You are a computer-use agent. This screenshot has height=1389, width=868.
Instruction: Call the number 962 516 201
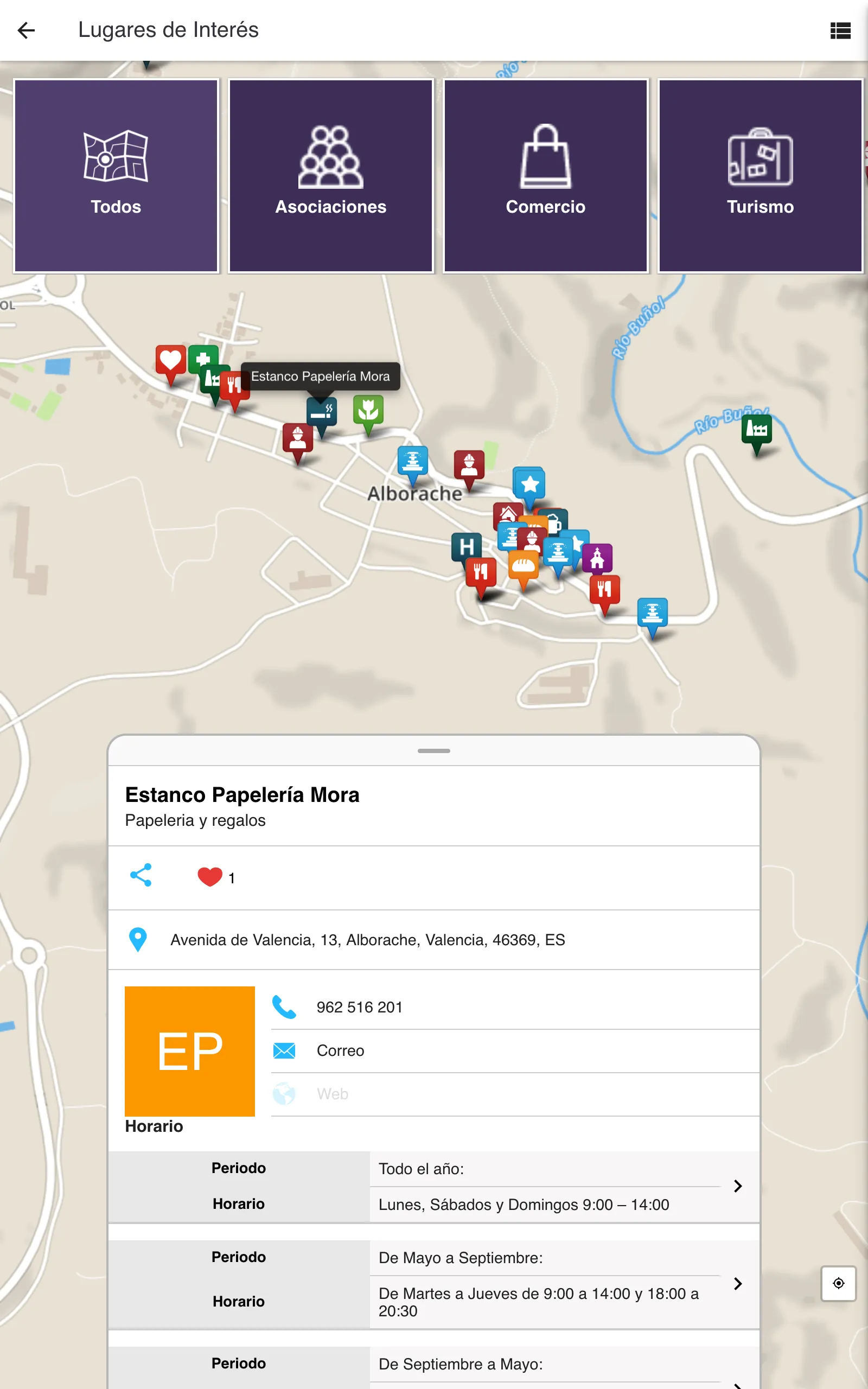tap(359, 1008)
